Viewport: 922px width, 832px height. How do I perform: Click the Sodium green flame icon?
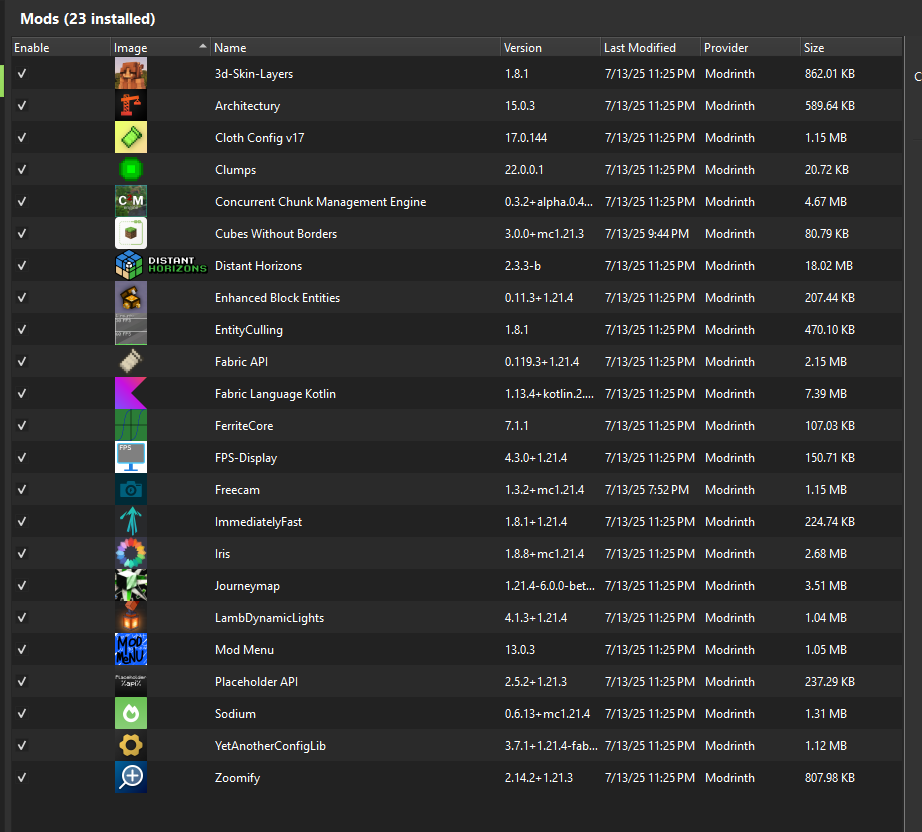click(x=131, y=713)
